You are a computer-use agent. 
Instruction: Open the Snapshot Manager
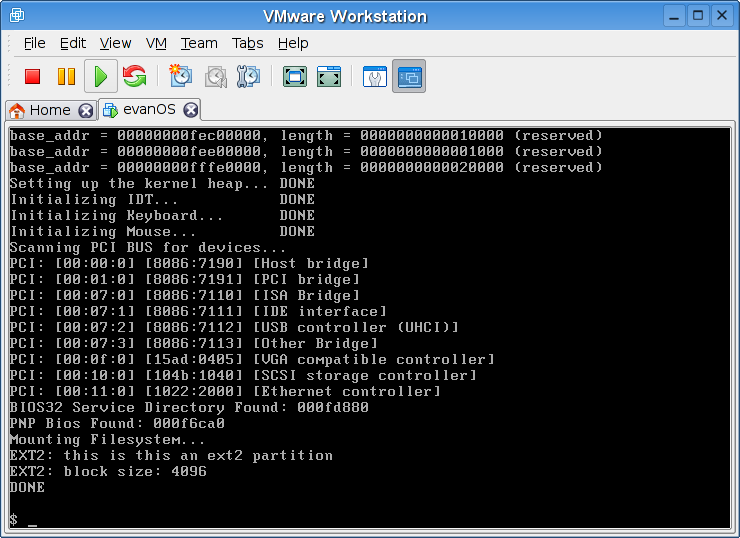[249, 76]
